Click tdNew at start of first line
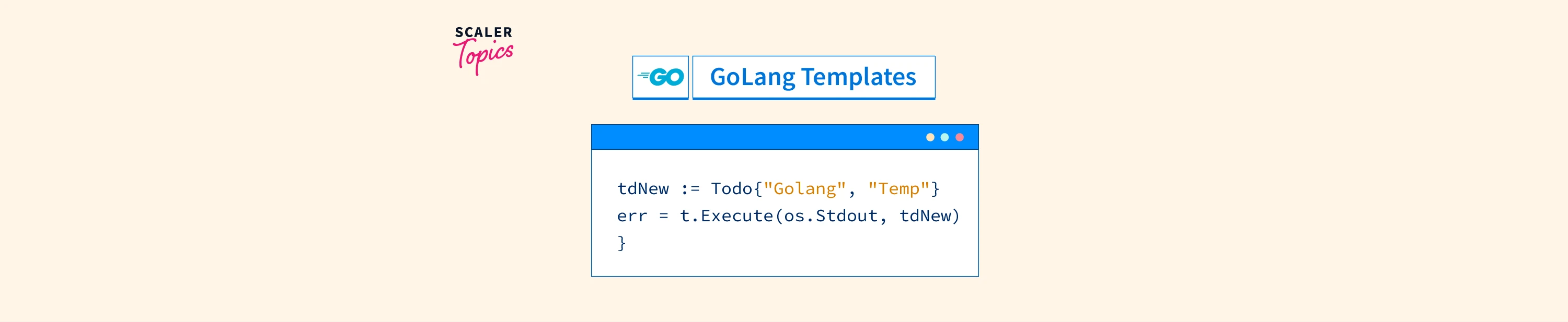Screen dimensions: 1568x322 (643, 189)
